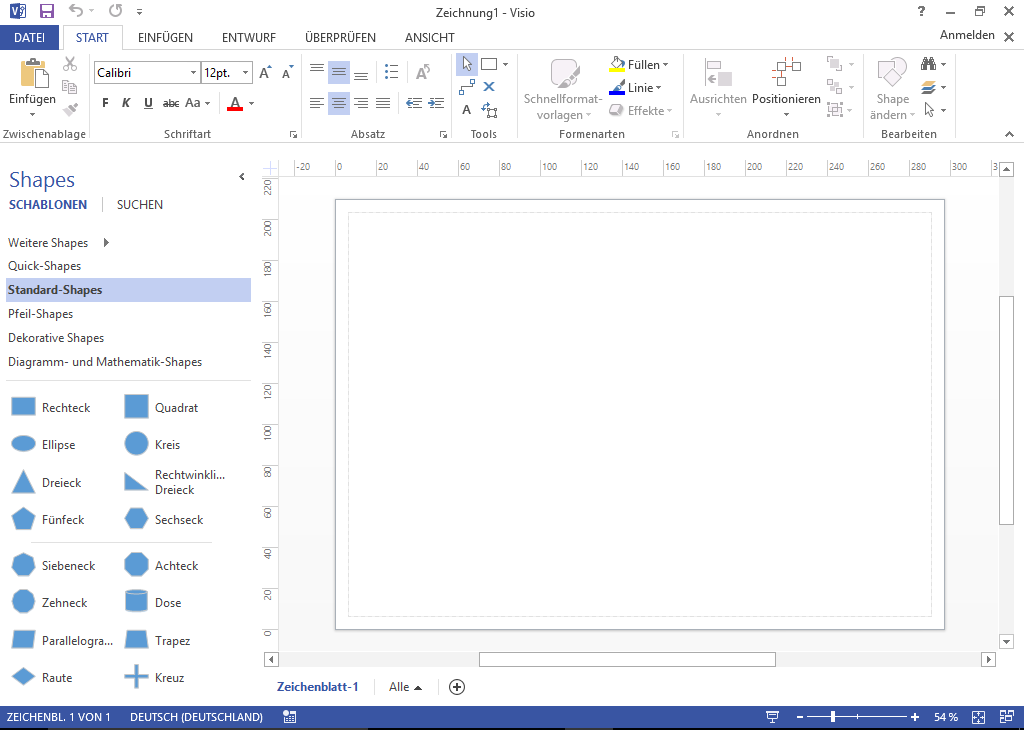This screenshot has width=1024, height=730.
Task: Select Pfeil-Shapes stencil in list
Action: click(41, 314)
